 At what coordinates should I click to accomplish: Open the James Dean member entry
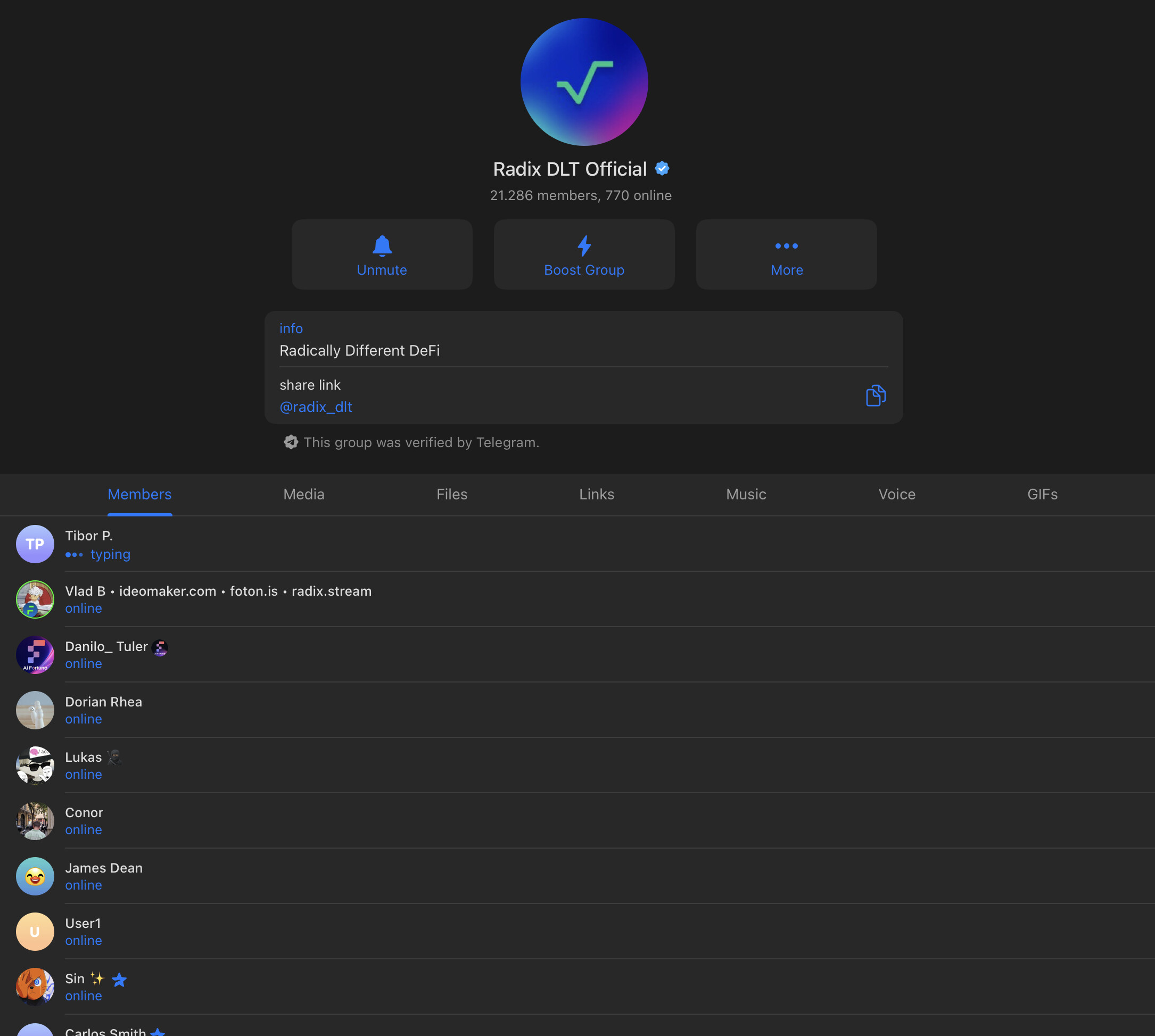point(104,876)
